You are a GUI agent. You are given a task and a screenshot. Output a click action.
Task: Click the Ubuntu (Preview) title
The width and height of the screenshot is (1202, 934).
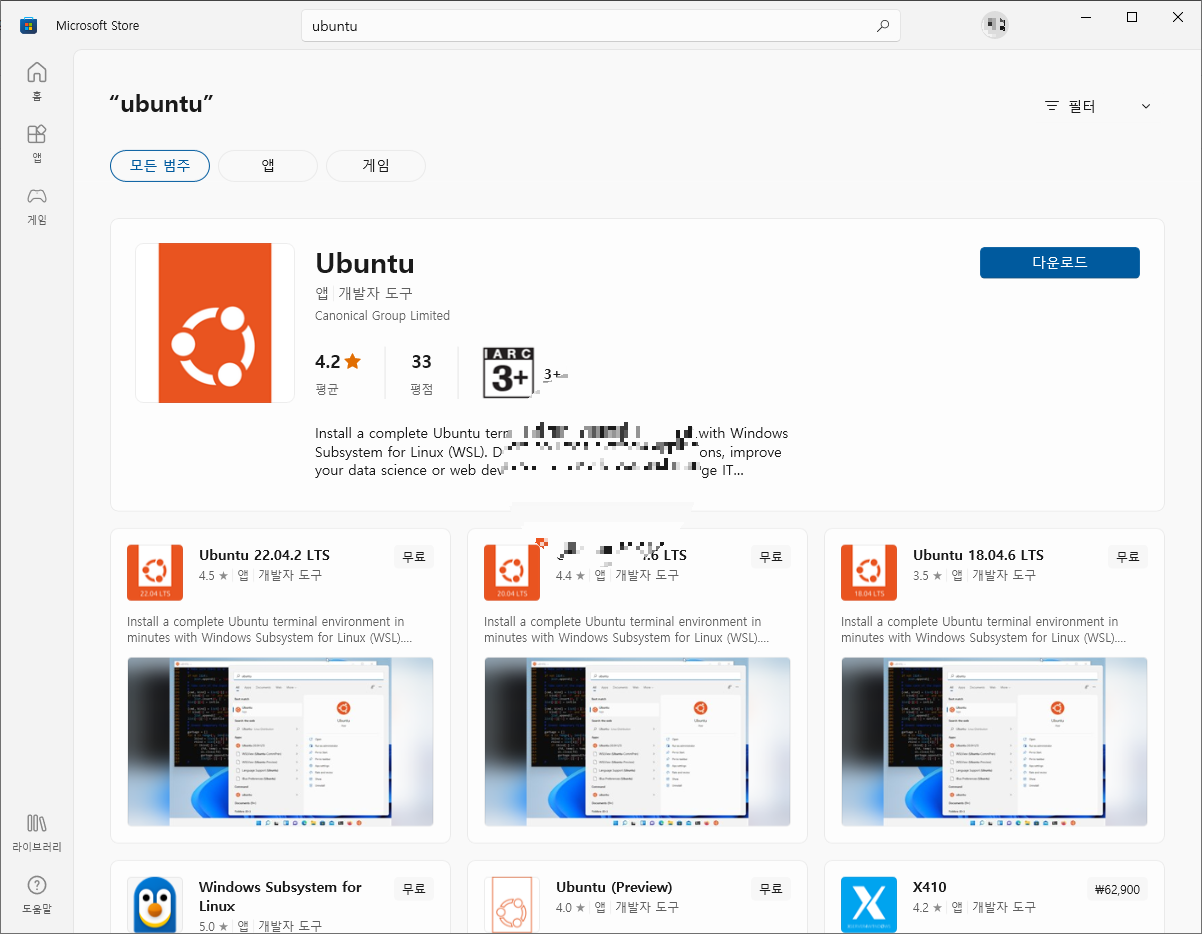click(x=614, y=887)
